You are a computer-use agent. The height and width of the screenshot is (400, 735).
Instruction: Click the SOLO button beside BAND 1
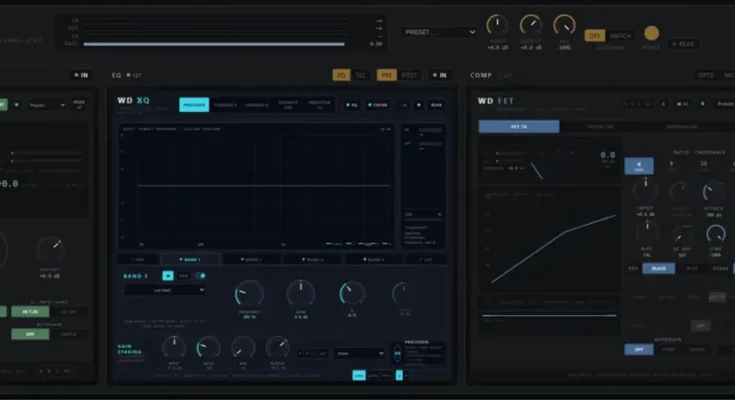(x=183, y=276)
